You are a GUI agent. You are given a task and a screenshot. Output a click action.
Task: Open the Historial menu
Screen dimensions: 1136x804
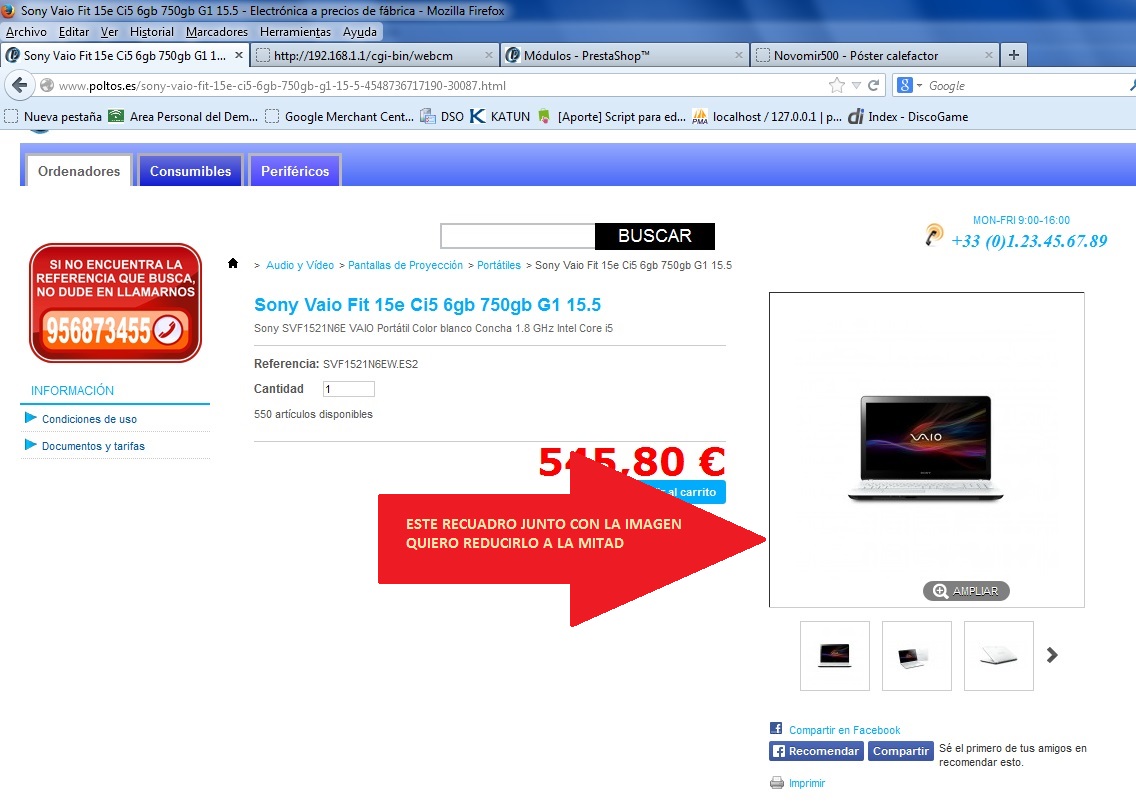point(151,32)
